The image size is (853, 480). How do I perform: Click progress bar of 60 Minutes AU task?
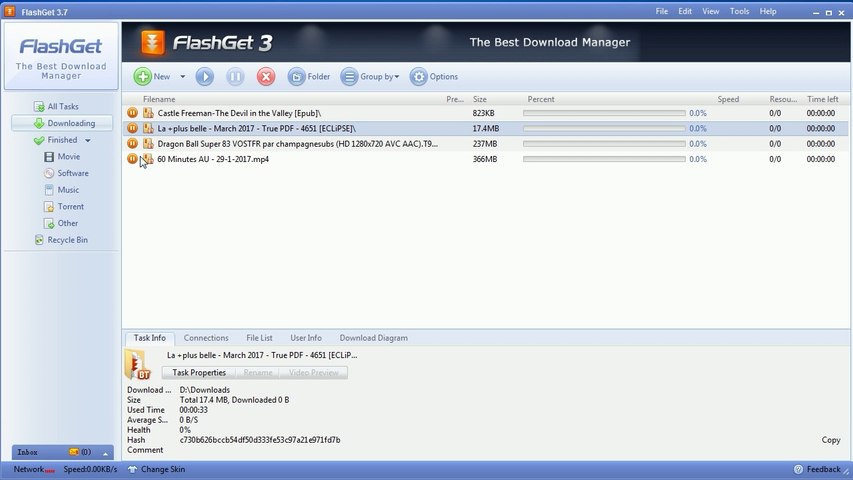pos(604,159)
